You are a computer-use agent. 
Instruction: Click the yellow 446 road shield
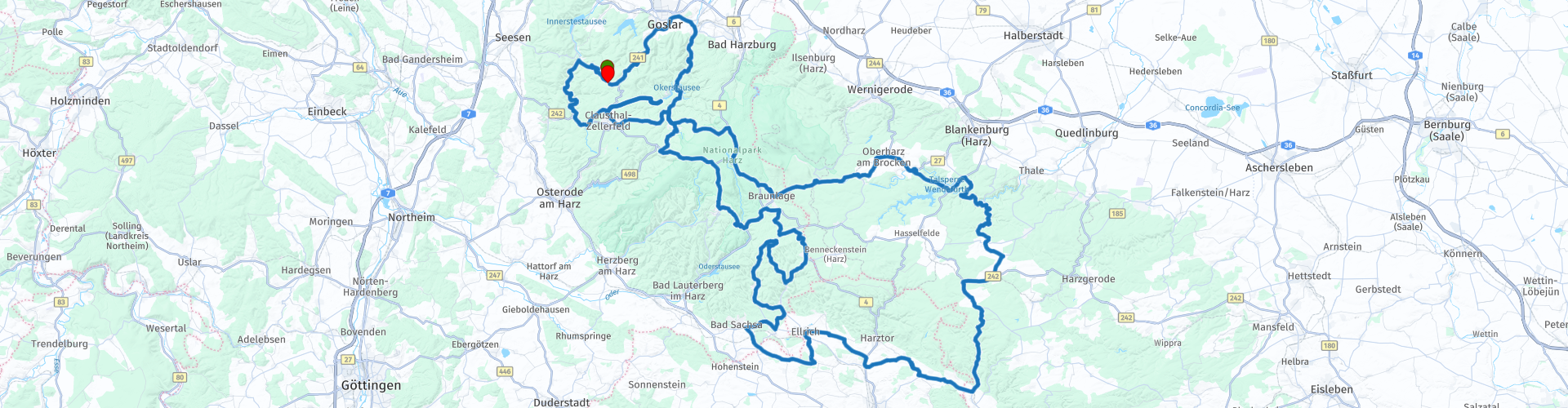click(x=505, y=371)
